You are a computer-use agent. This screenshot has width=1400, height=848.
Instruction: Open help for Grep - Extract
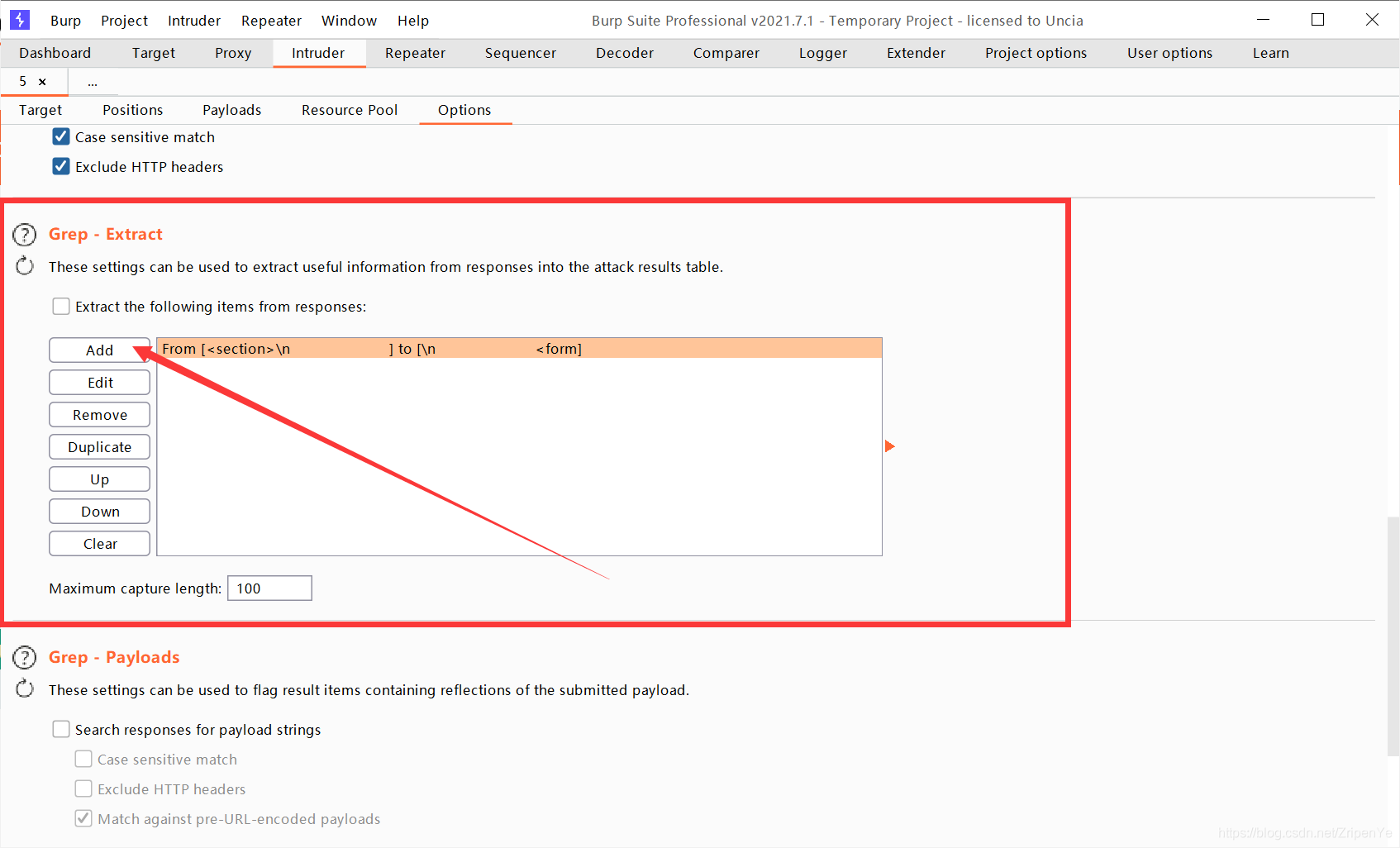coord(25,235)
